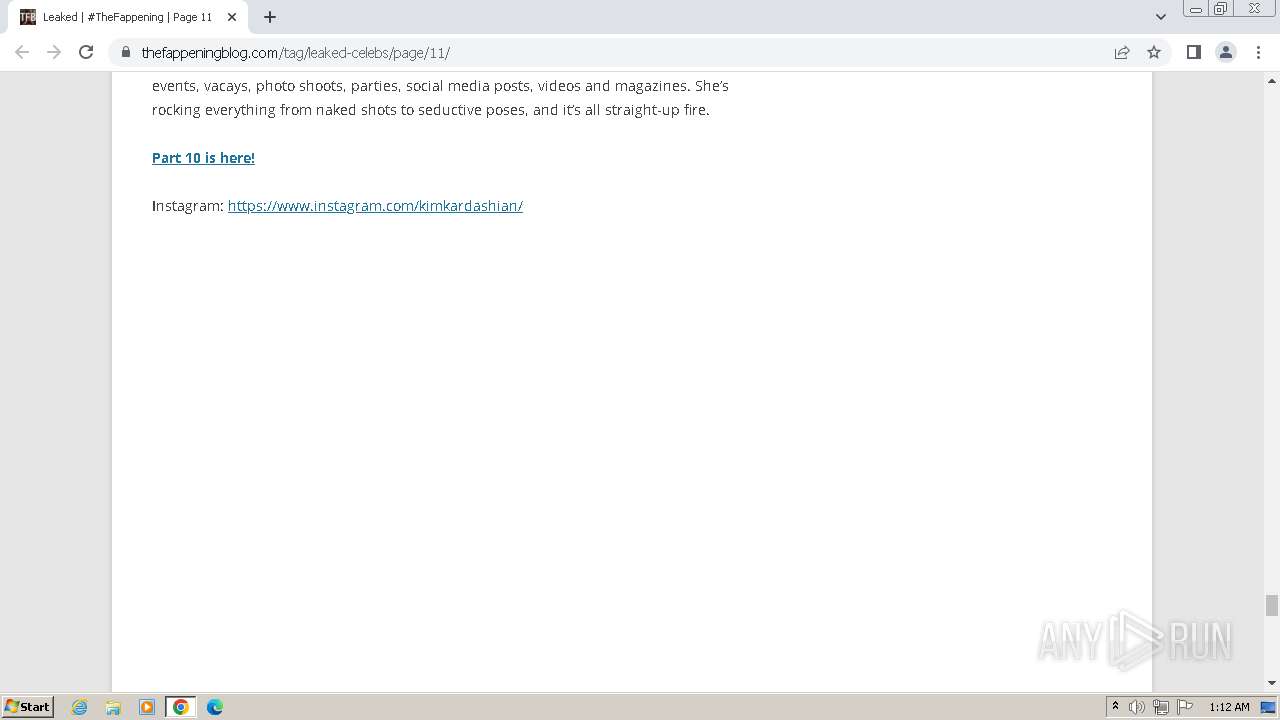Minimize the Chrome window

(x=1196, y=9)
